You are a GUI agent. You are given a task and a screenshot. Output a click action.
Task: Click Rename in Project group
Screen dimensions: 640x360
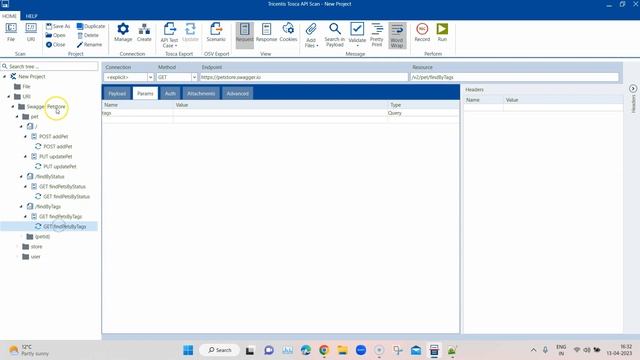pos(89,44)
